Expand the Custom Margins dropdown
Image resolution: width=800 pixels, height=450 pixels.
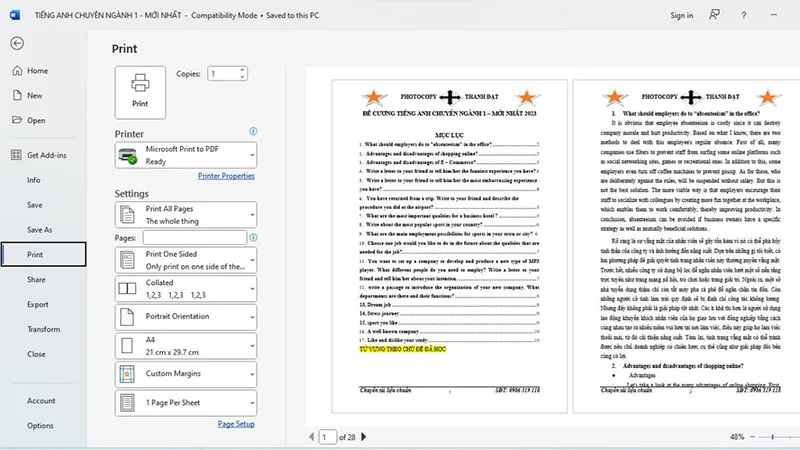click(186, 374)
